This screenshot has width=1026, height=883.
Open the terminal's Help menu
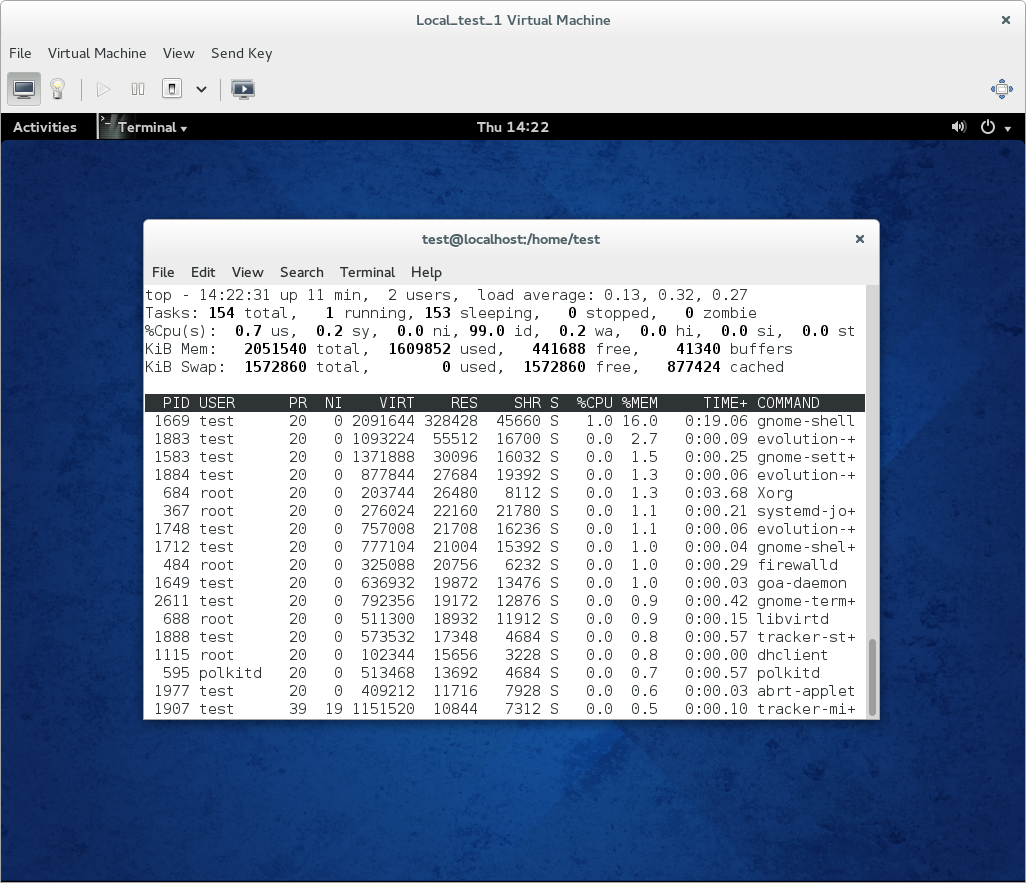(426, 272)
